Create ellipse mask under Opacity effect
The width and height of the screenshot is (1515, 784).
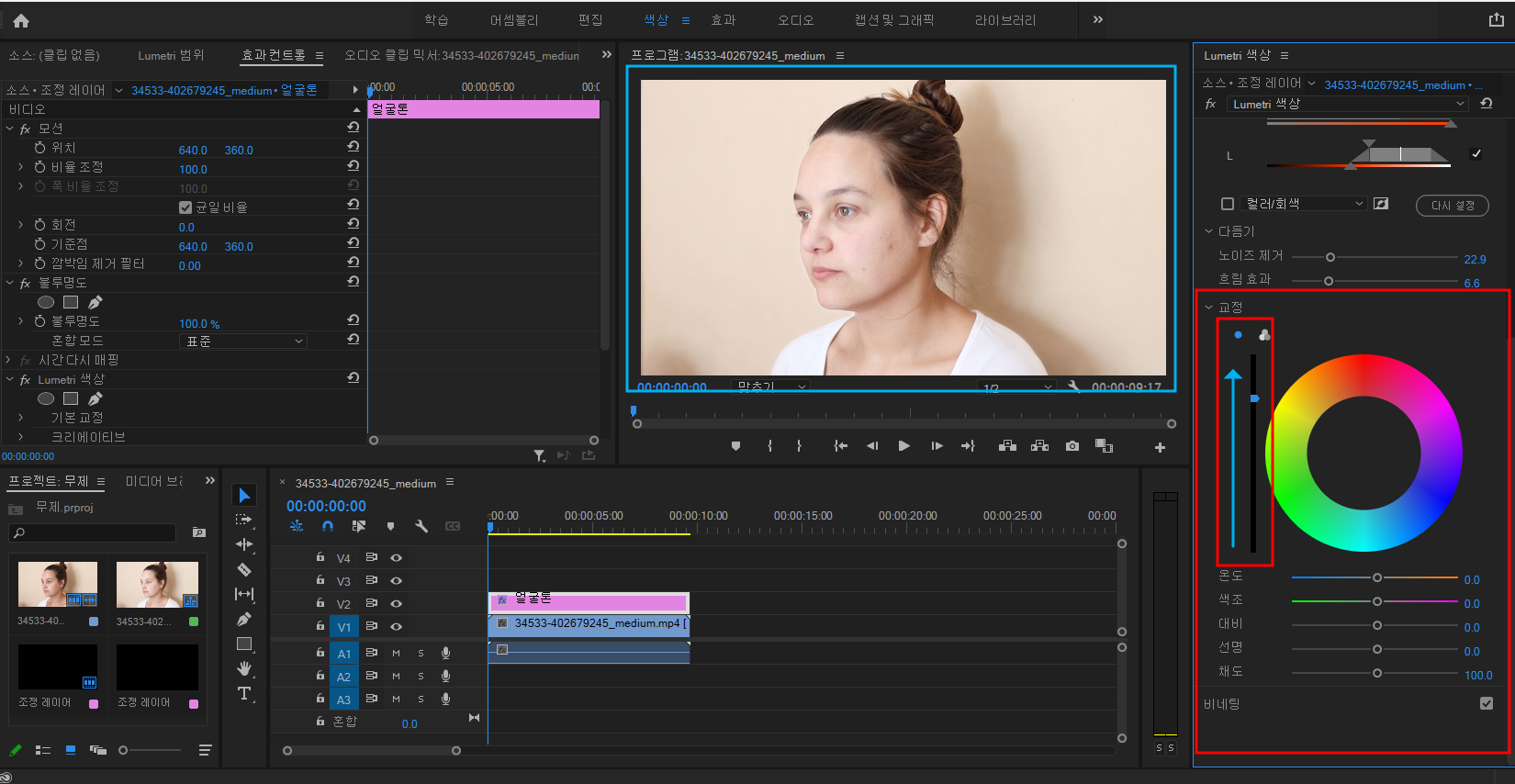pyautogui.click(x=46, y=302)
